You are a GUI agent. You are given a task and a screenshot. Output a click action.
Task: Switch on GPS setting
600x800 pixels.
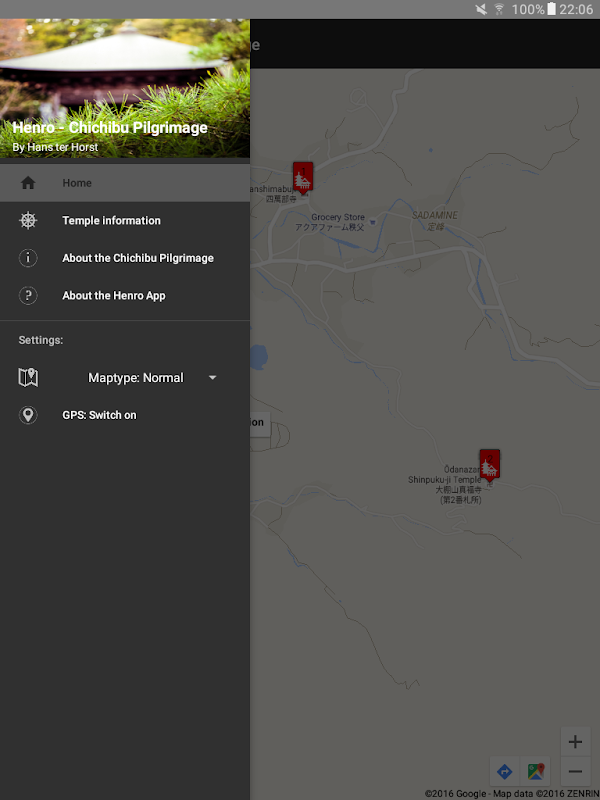125,415
